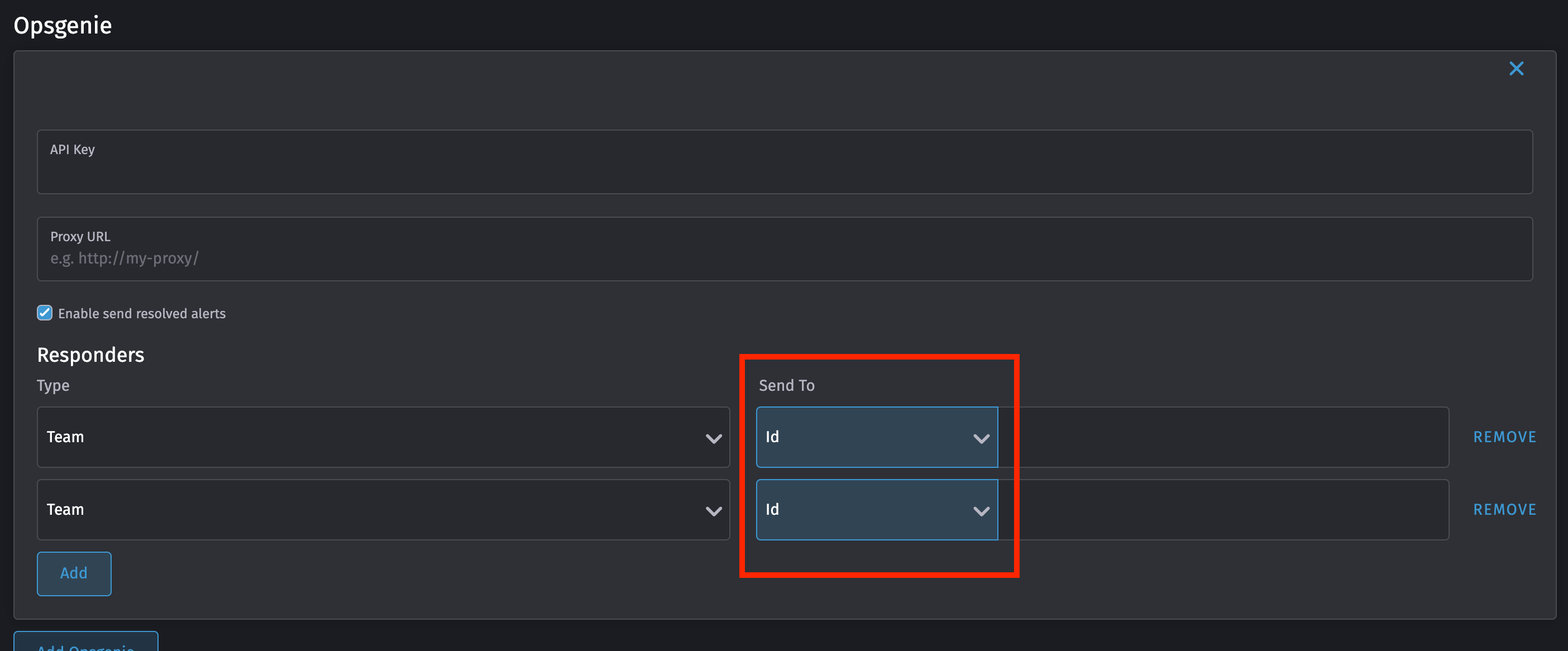Open the second responder Type dropdown
This screenshot has height=651, width=1568.
[384, 510]
